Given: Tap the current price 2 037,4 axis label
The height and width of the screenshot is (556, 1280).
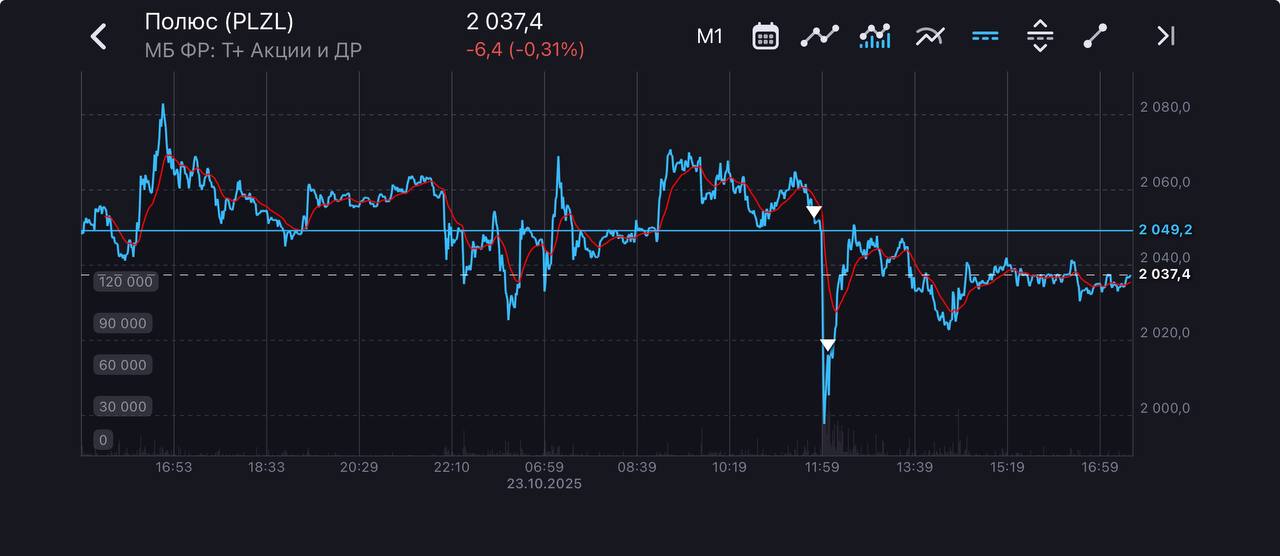Looking at the screenshot, I should click(x=1166, y=274).
